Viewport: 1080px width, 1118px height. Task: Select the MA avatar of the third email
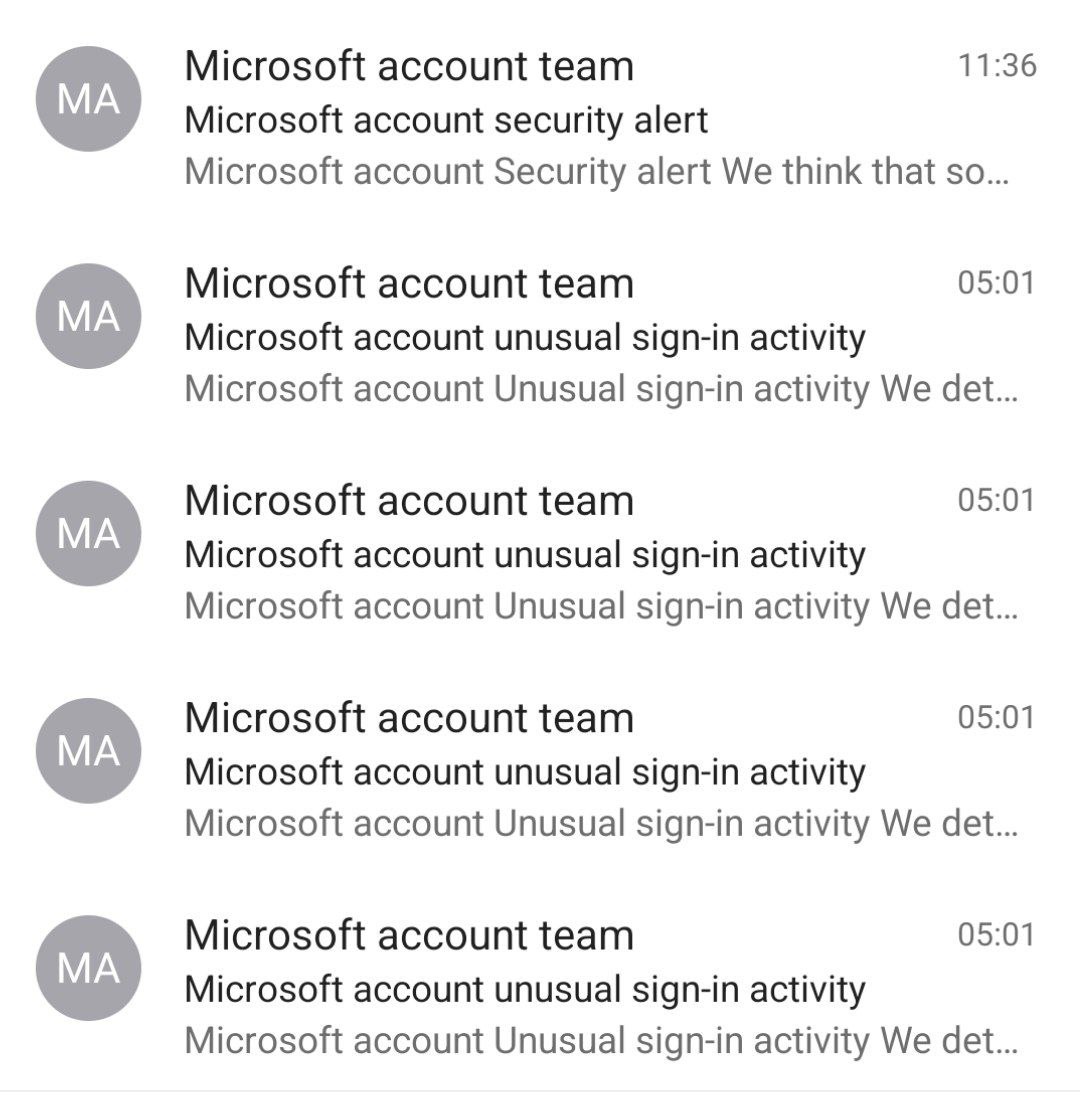(x=89, y=533)
